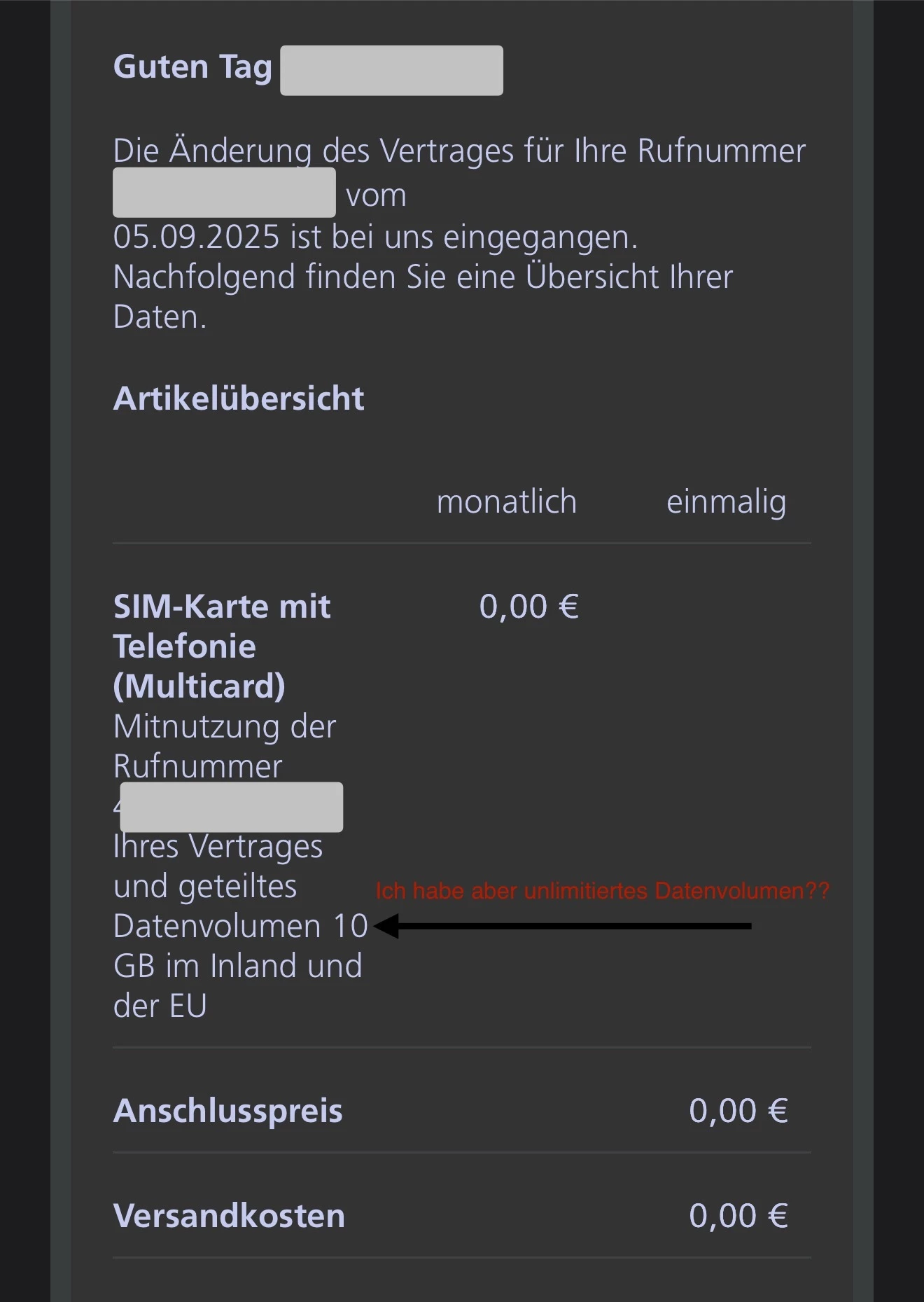Click the Versandkosten 0,00 € amount
The height and width of the screenshot is (1302, 924).
(x=738, y=1216)
